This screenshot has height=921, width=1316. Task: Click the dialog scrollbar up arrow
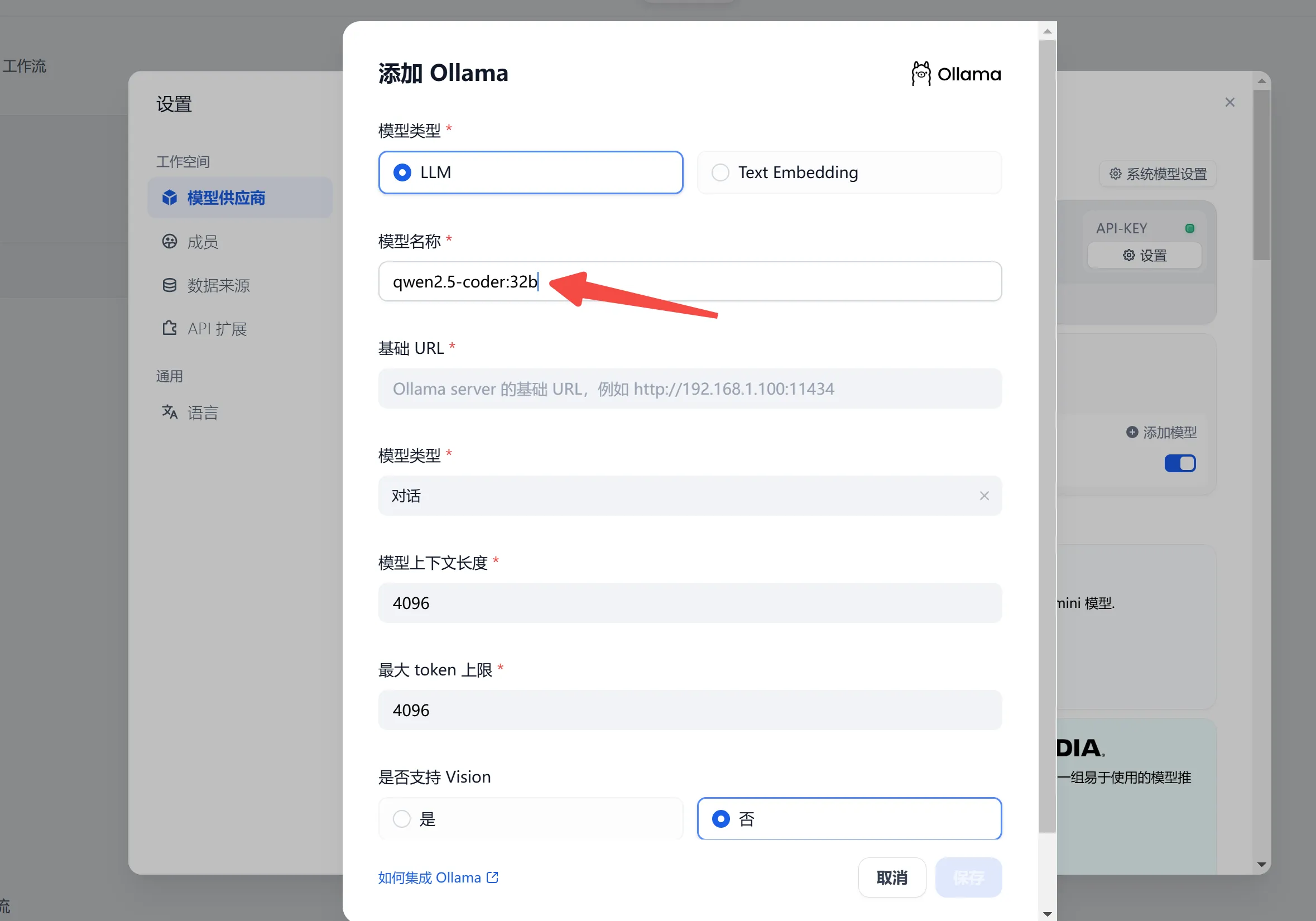pyautogui.click(x=1047, y=31)
